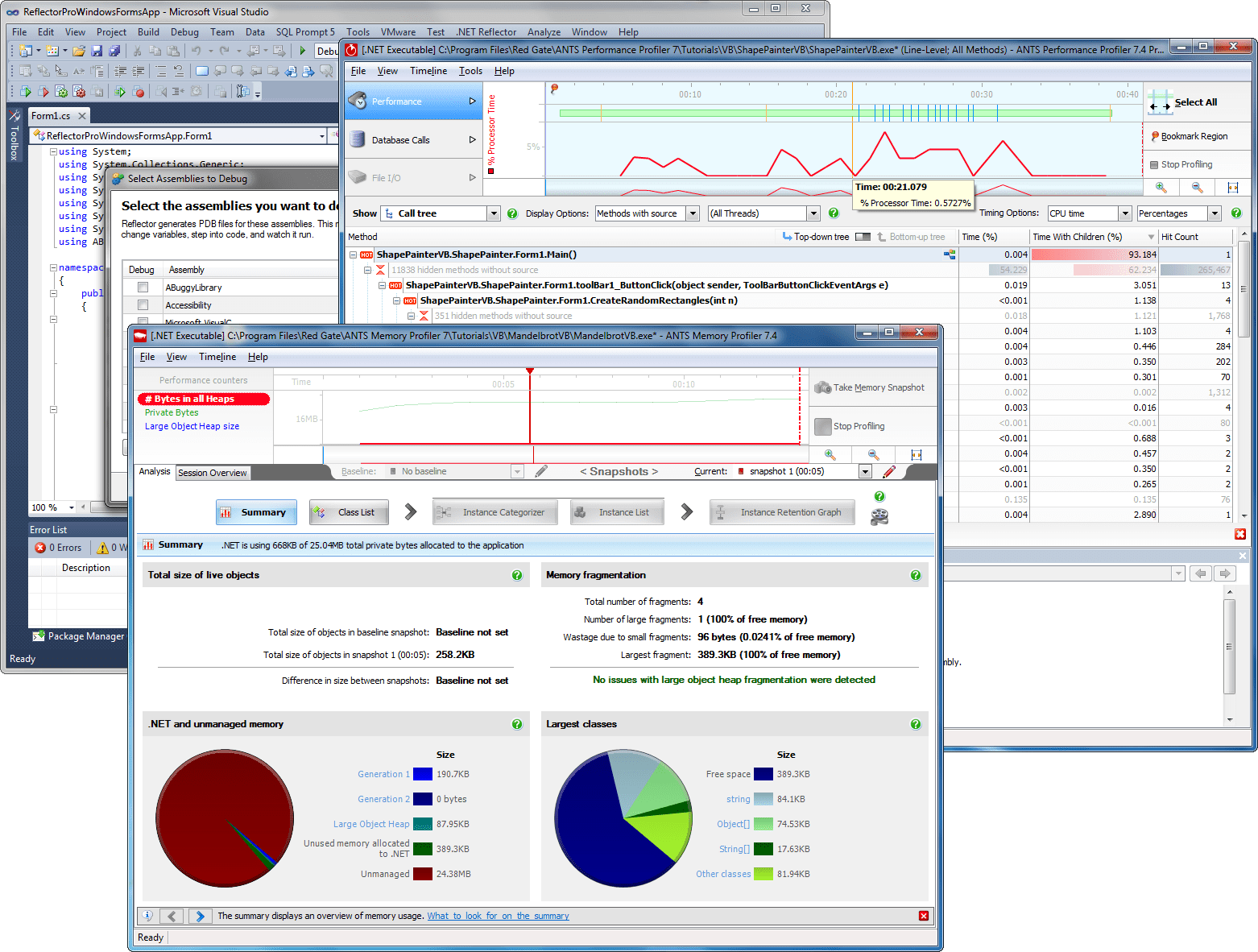Switch to the Session Overview tab

[212, 473]
